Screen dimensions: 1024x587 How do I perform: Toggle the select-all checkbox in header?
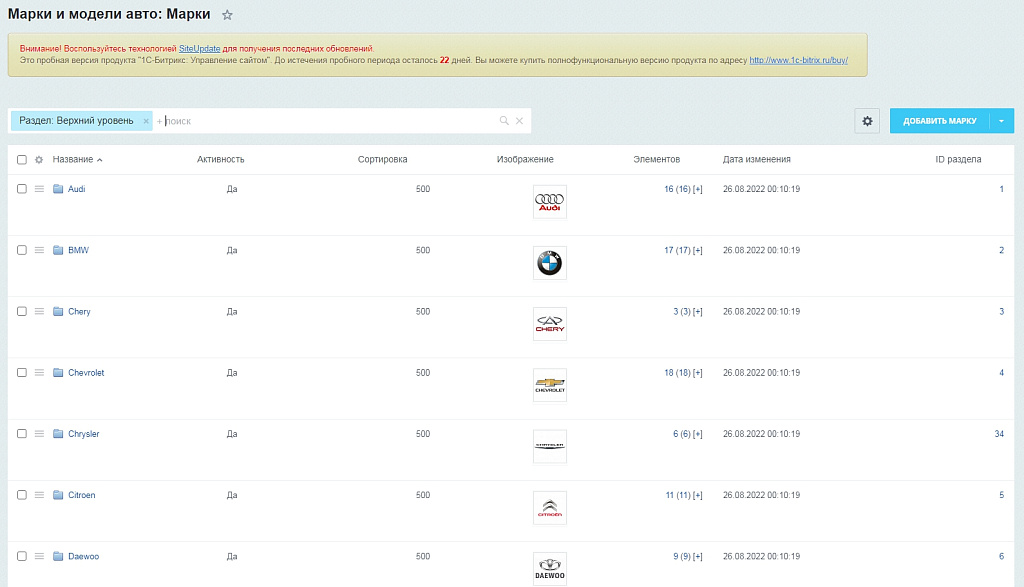coord(22,160)
